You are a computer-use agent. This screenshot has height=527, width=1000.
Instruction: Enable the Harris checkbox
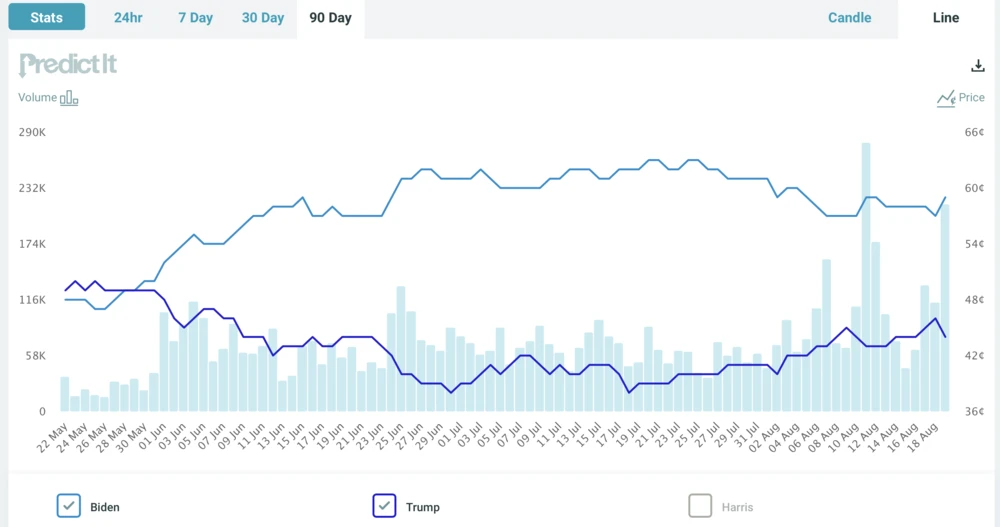coord(700,506)
